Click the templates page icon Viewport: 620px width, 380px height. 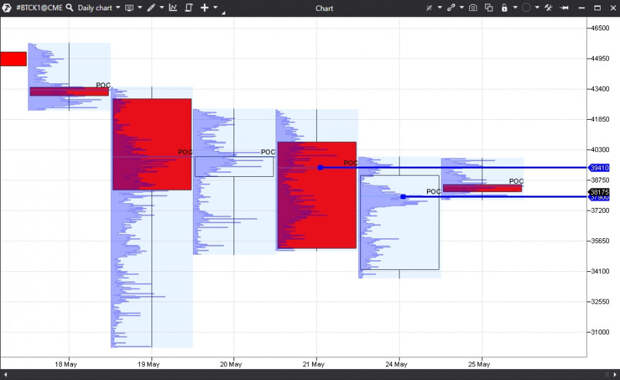click(x=189, y=8)
